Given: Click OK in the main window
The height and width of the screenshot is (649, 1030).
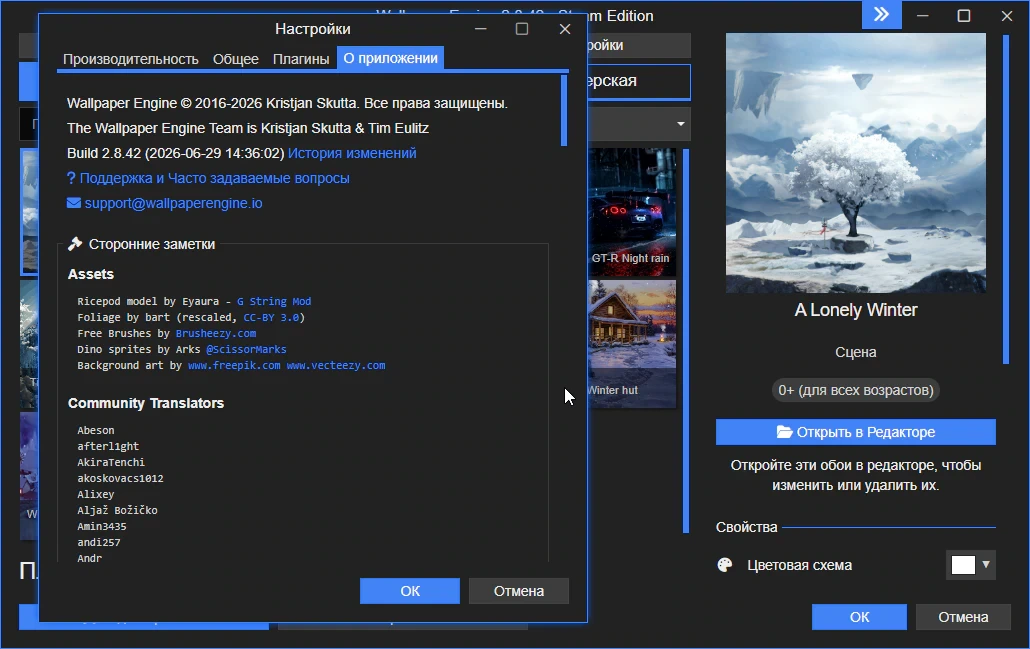Looking at the screenshot, I should pyautogui.click(x=859, y=617).
